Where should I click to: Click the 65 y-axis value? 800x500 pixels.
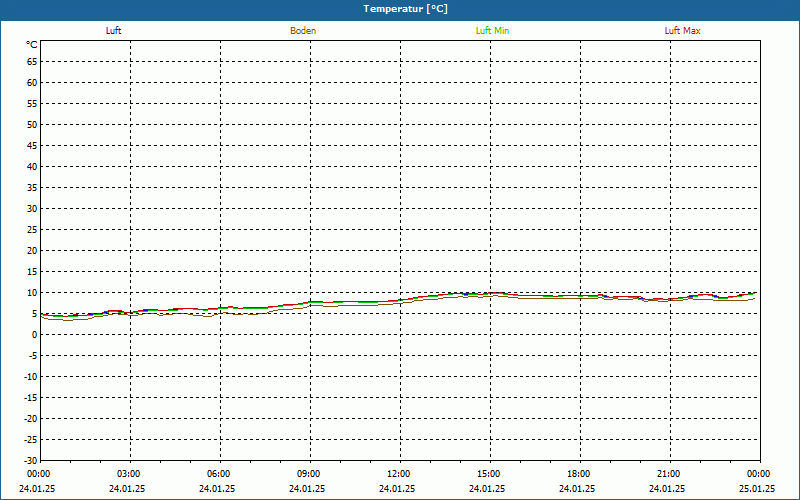click(32, 62)
